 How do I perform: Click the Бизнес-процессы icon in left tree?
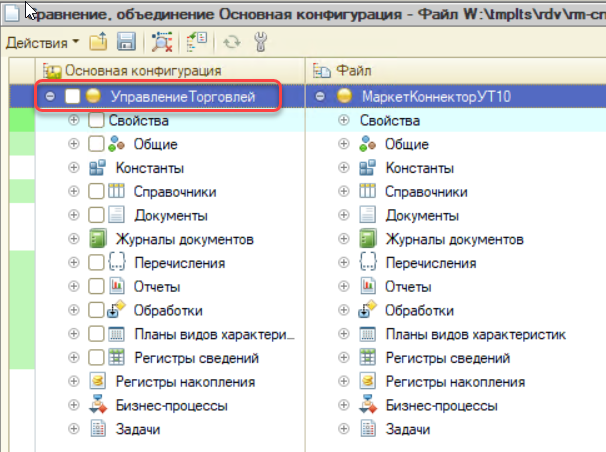click(x=97, y=405)
